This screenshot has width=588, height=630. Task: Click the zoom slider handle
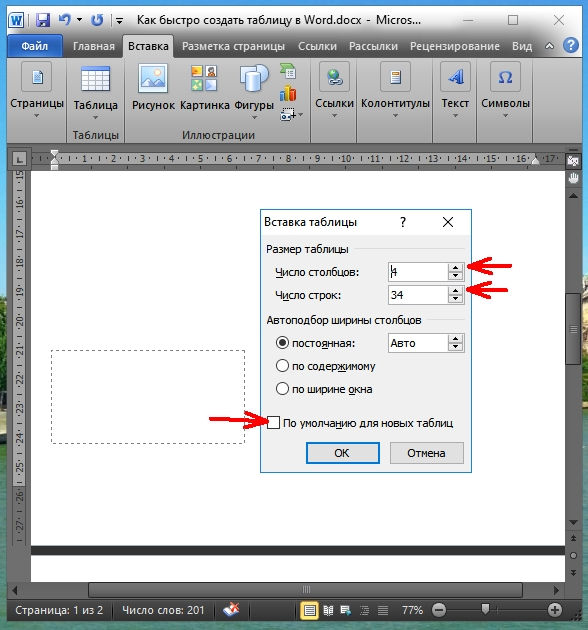tap(485, 610)
